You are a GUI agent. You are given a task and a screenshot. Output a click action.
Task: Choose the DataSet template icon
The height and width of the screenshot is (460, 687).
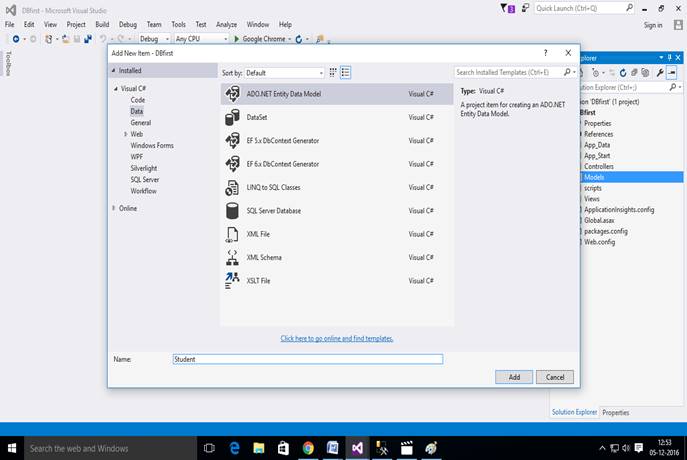232,117
